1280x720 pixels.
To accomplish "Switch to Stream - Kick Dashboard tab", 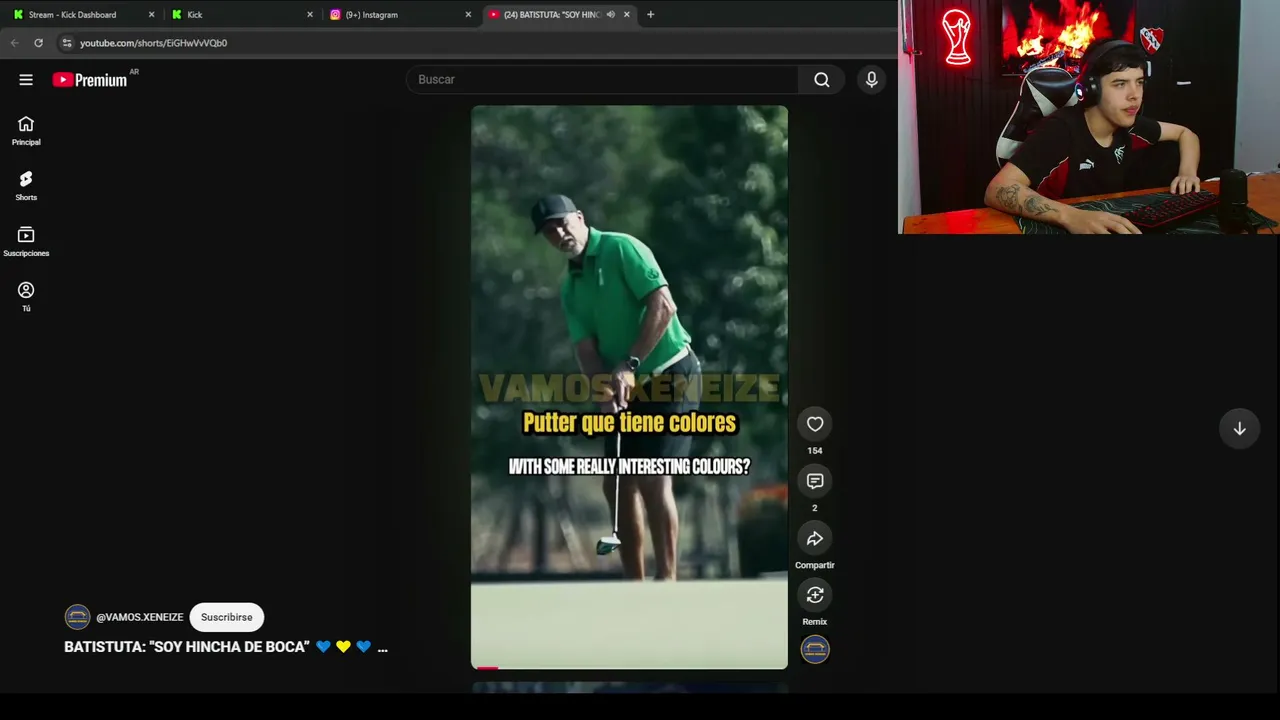I will (83, 14).
